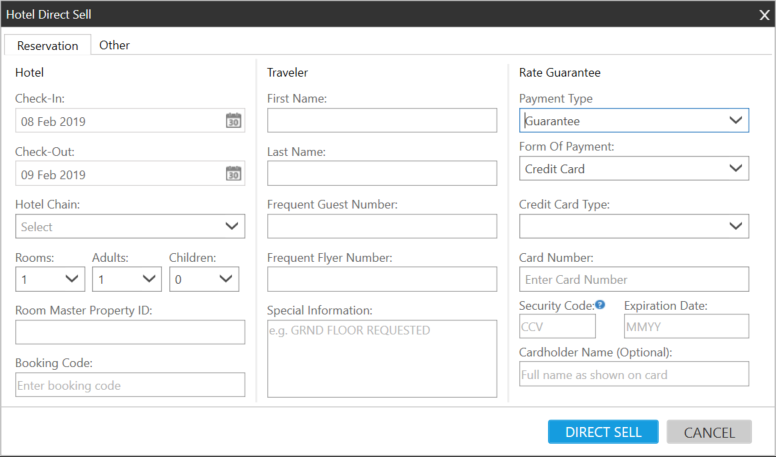Open the Form Of Payment dropdown

click(x=634, y=169)
